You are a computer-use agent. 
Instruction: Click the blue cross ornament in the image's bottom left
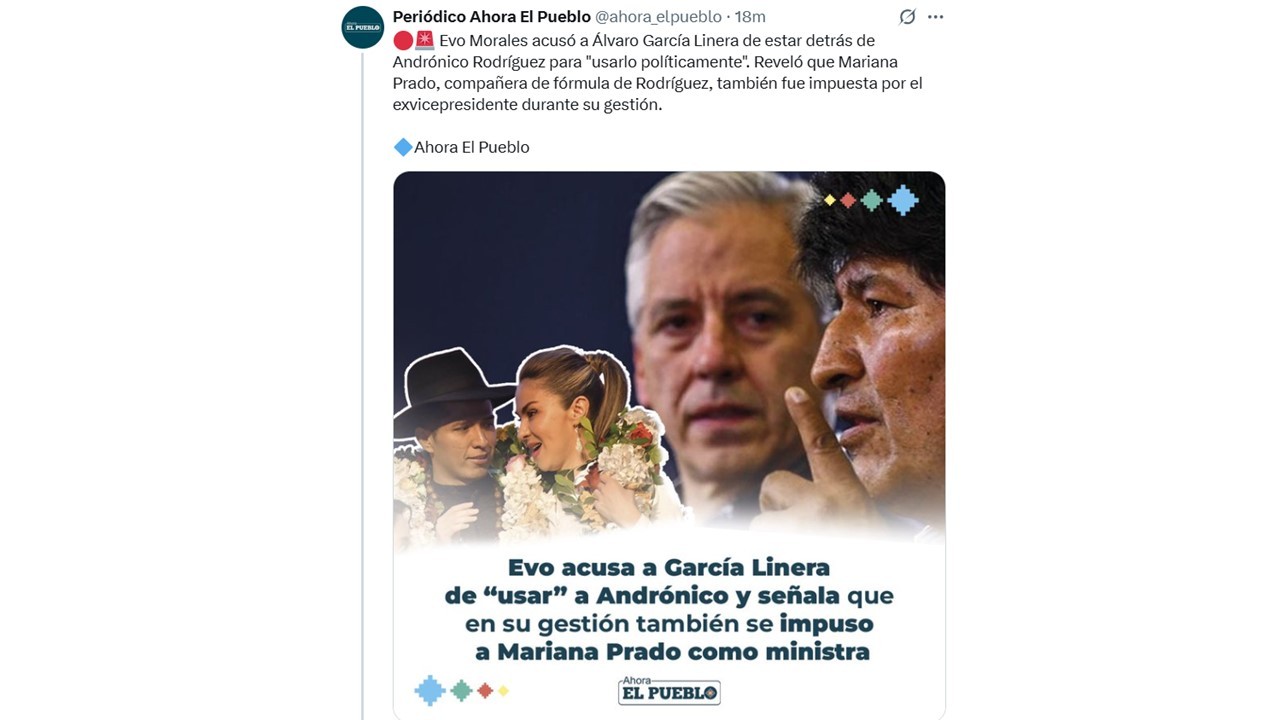pos(430,690)
